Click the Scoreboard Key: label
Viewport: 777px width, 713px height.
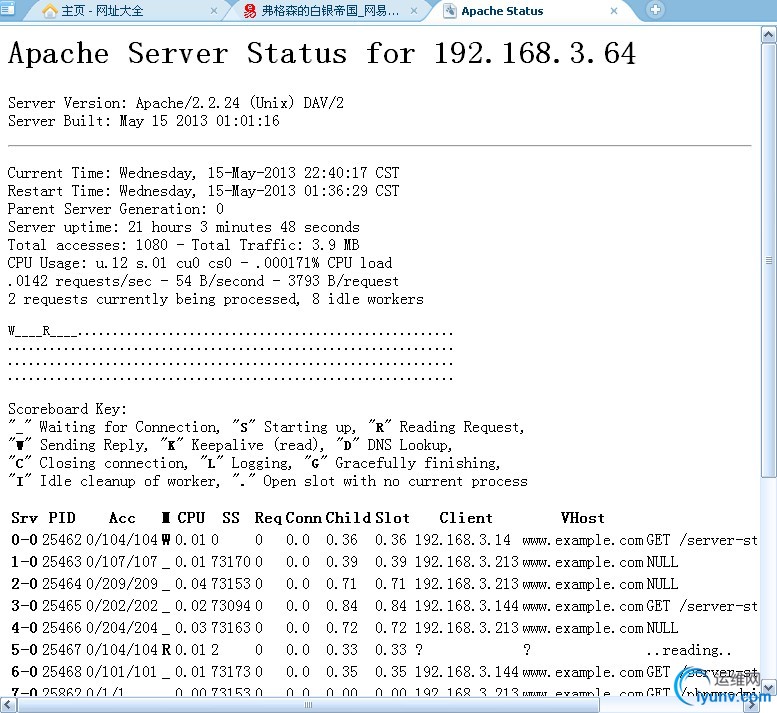click(x=67, y=409)
